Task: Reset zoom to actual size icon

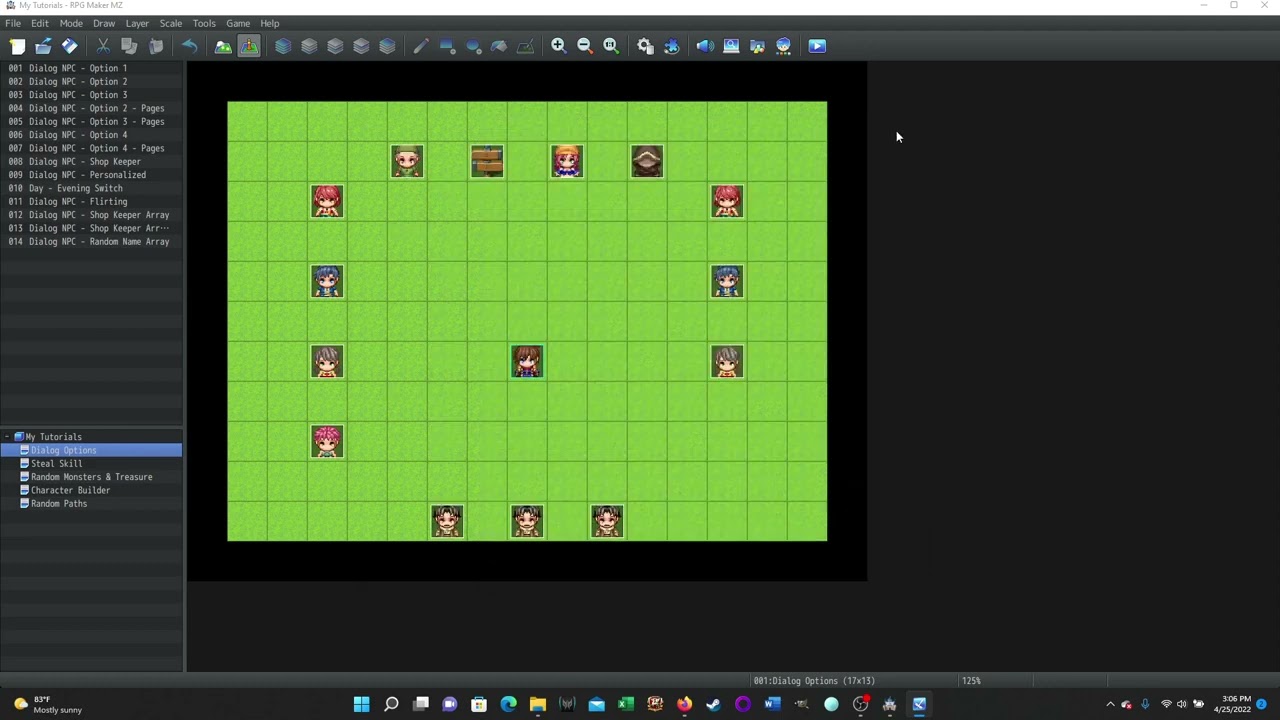Action: click(x=611, y=46)
